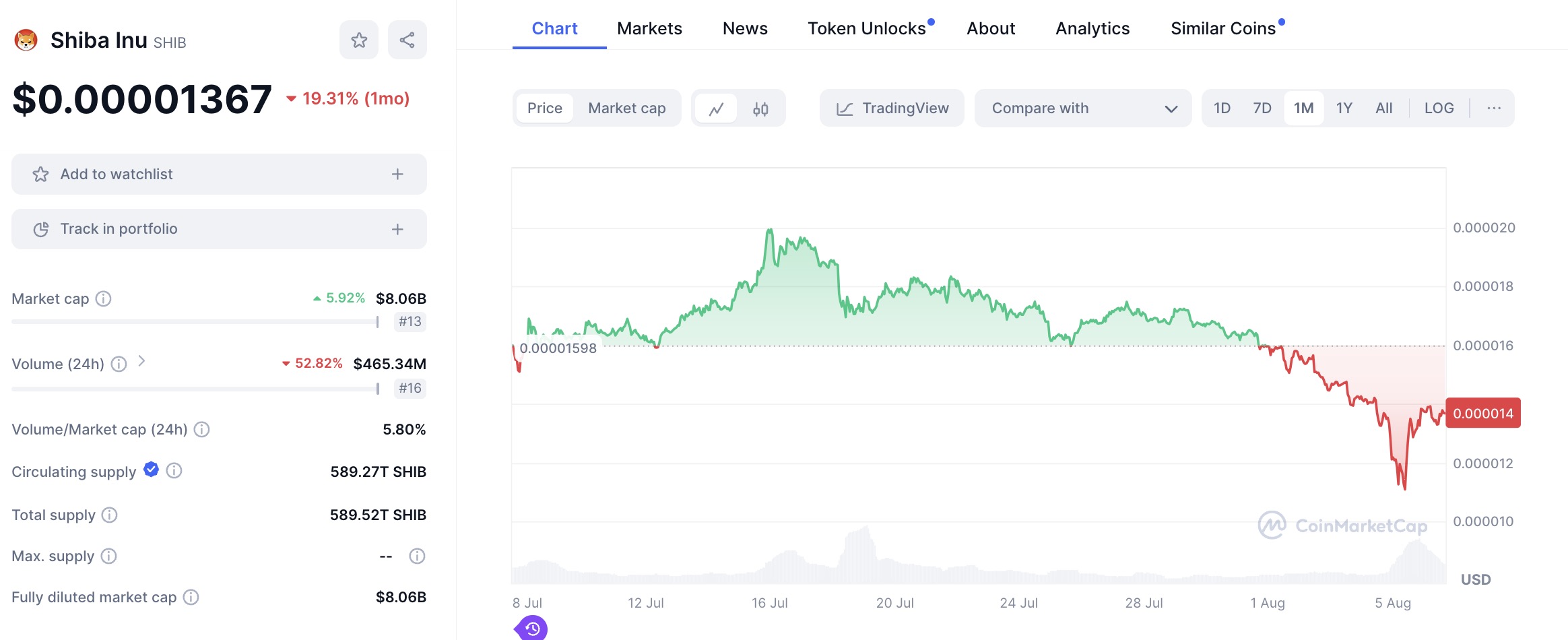This screenshot has width=1568, height=640.
Task: Open the Analytics tab
Action: (1092, 28)
